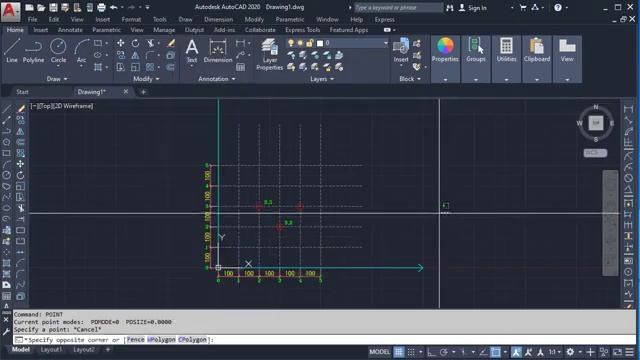This screenshot has width=640, height=360.
Task: Click the application A menu button
Action: tap(10, 11)
